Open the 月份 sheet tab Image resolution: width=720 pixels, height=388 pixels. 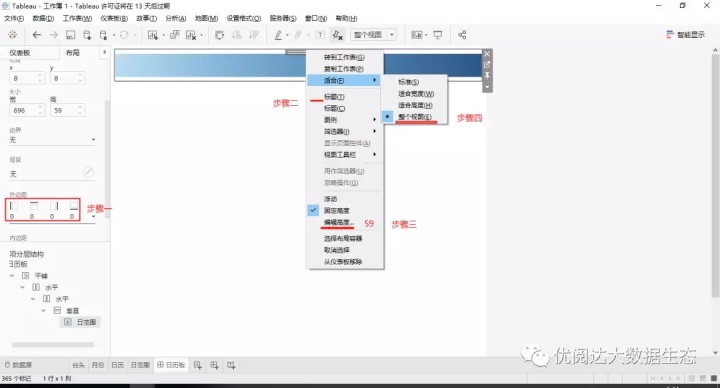point(97,365)
